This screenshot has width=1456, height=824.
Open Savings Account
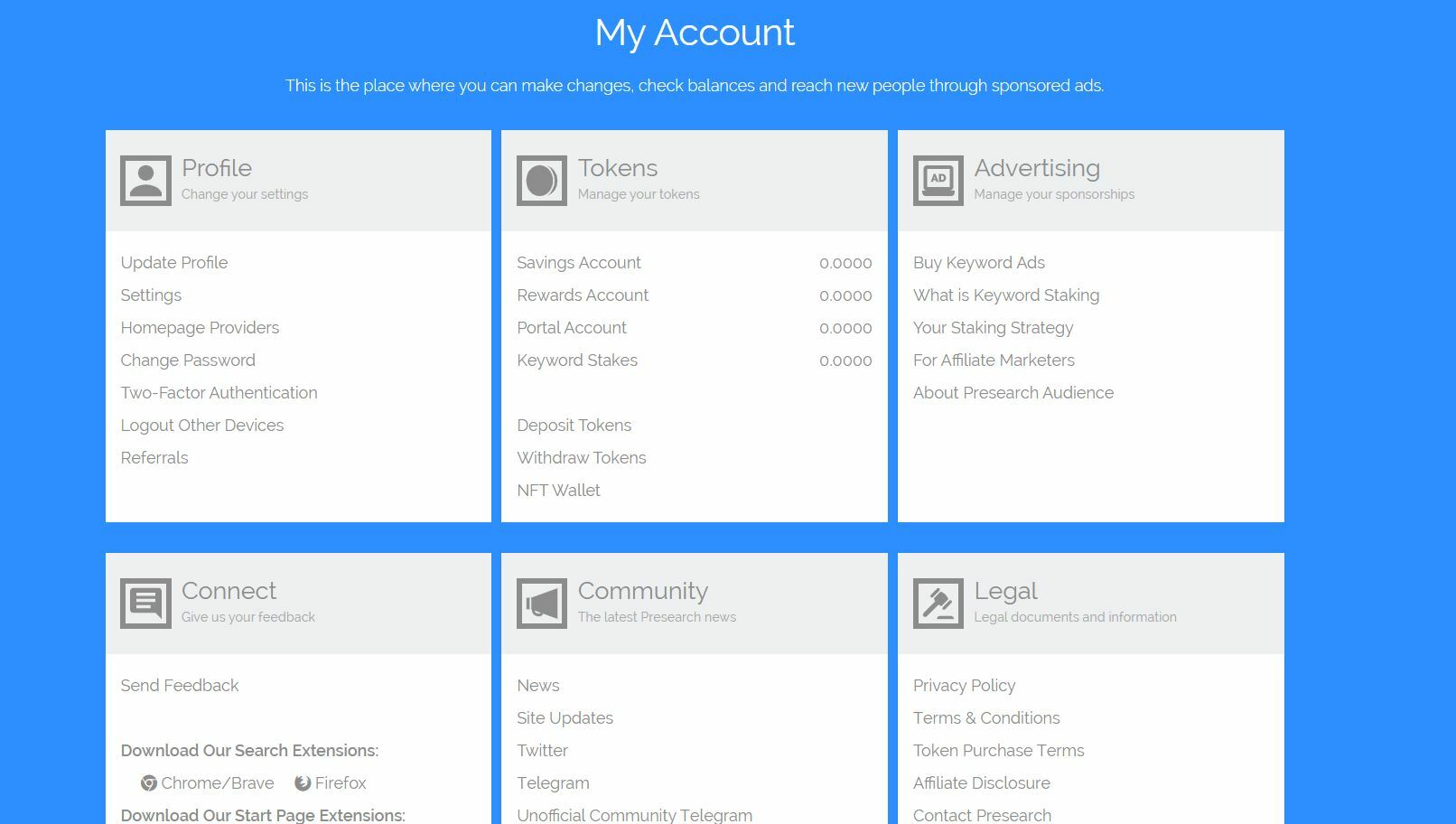click(x=579, y=263)
